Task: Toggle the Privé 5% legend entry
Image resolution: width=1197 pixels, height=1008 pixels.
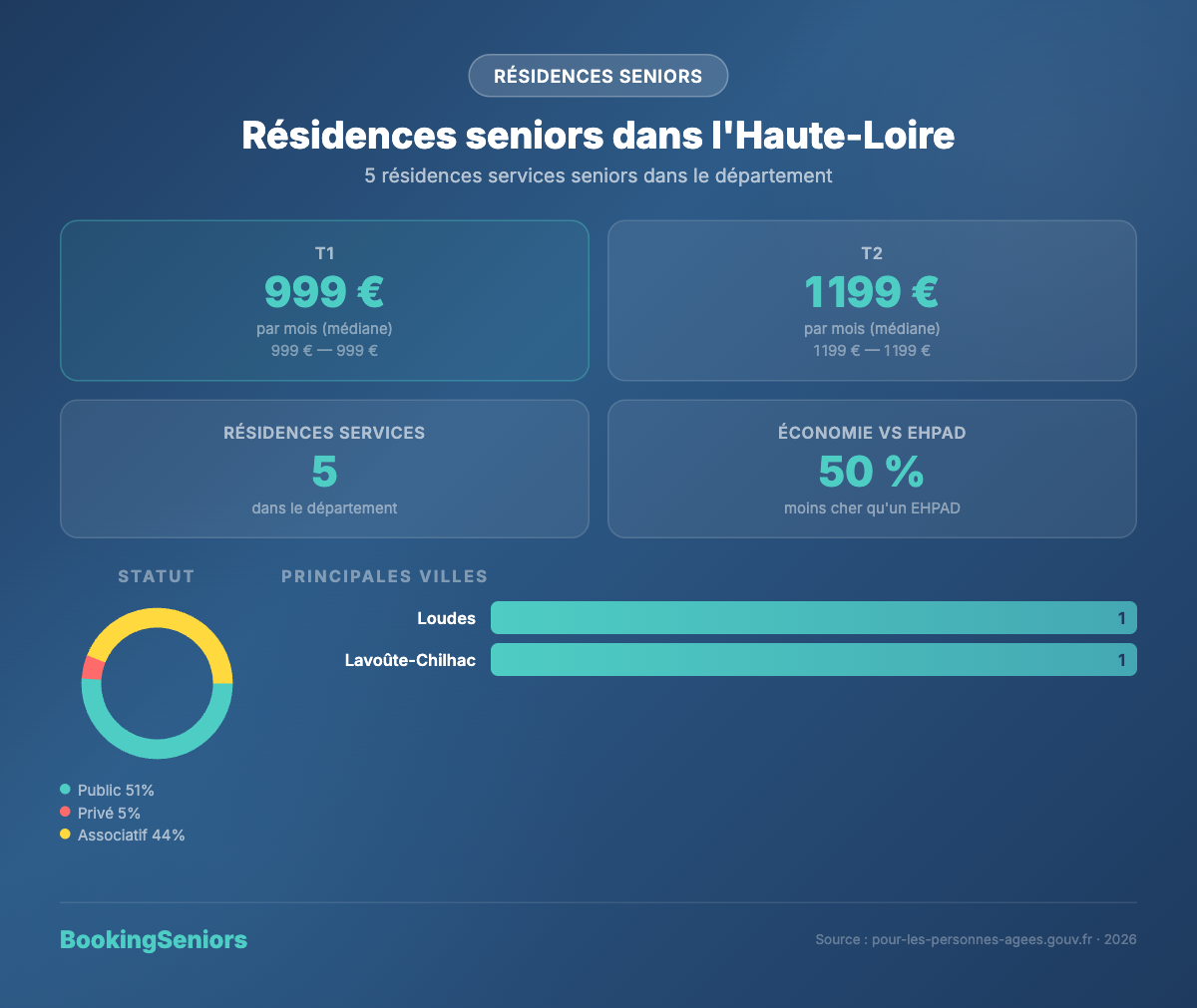Action: 105,813
